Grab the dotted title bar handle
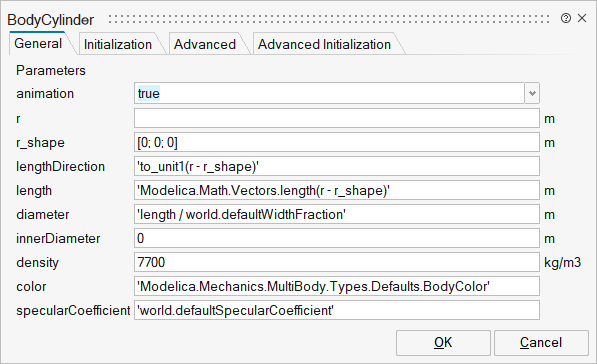597x364 pixels. pos(329,19)
